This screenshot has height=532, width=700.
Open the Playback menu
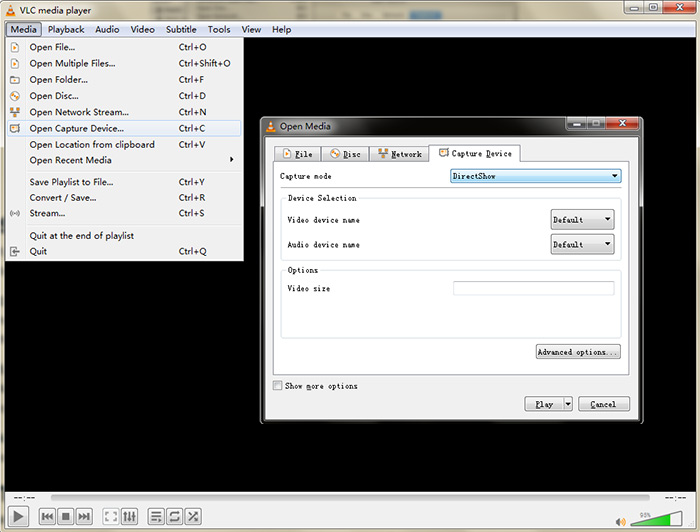(x=66, y=29)
